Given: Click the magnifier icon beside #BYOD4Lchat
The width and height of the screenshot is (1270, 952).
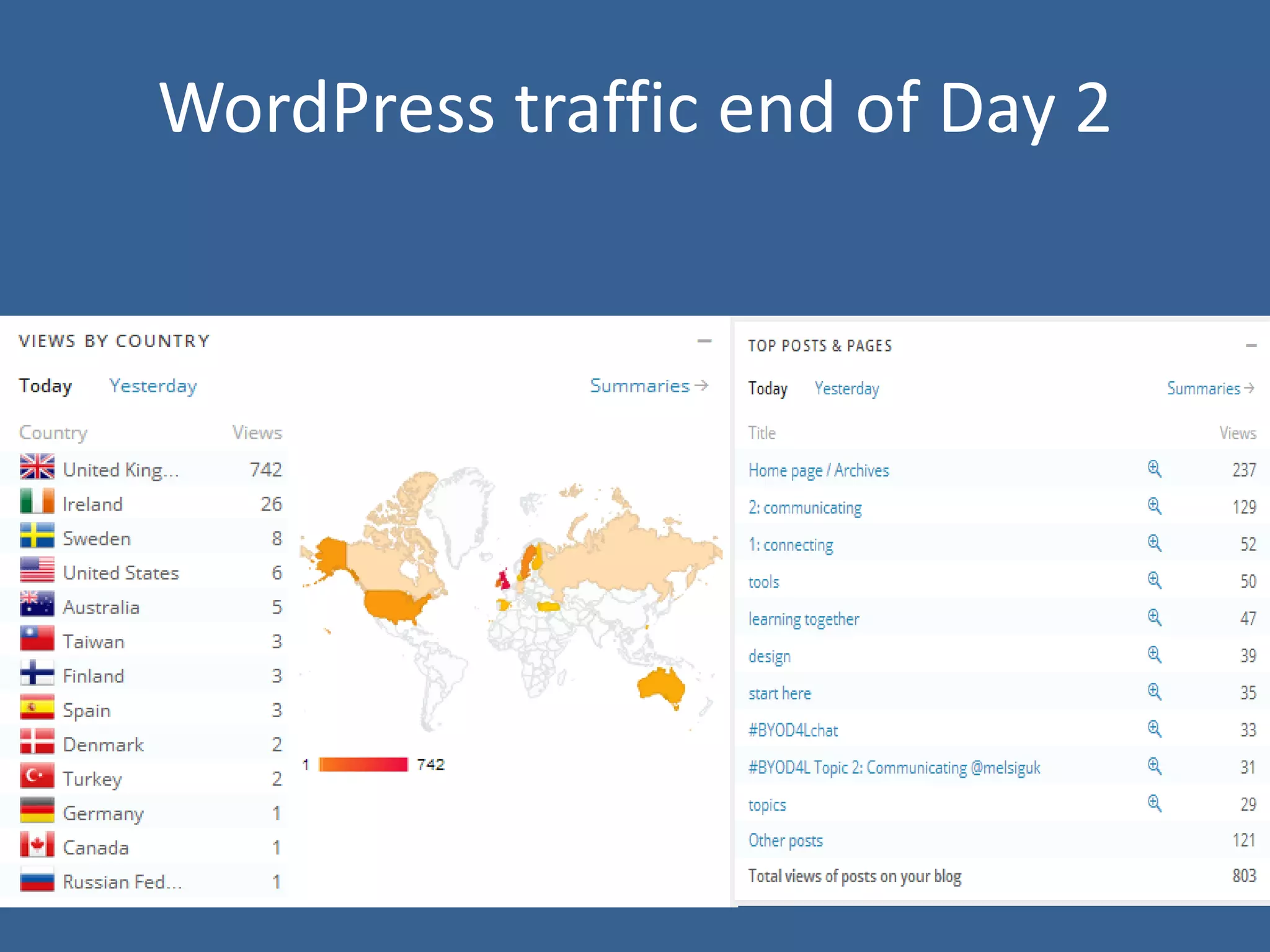Looking at the screenshot, I should 1154,729.
